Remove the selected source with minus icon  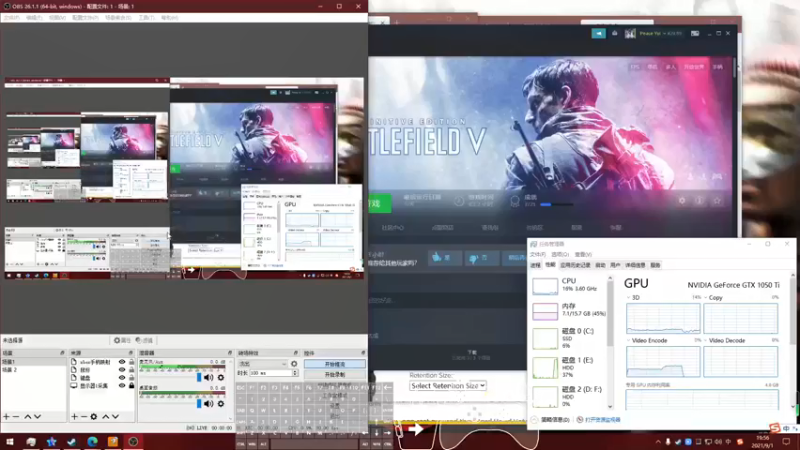point(84,417)
